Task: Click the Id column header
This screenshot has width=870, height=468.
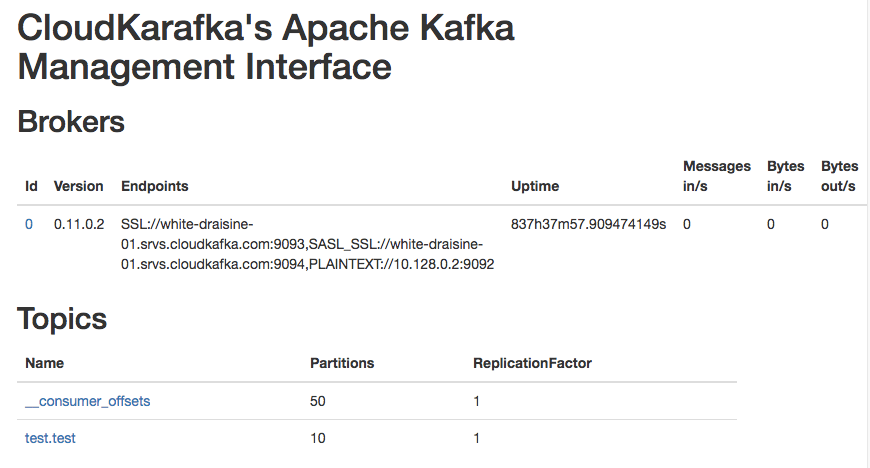Action: coord(31,186)
